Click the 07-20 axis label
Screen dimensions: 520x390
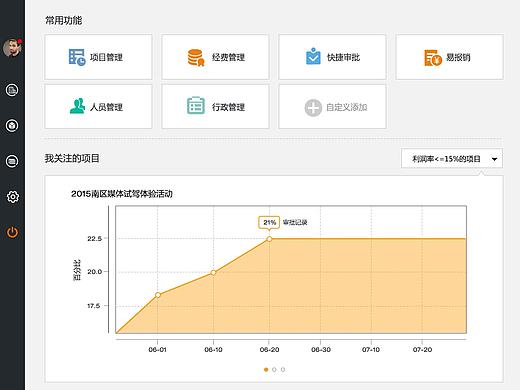pos(422,349)
